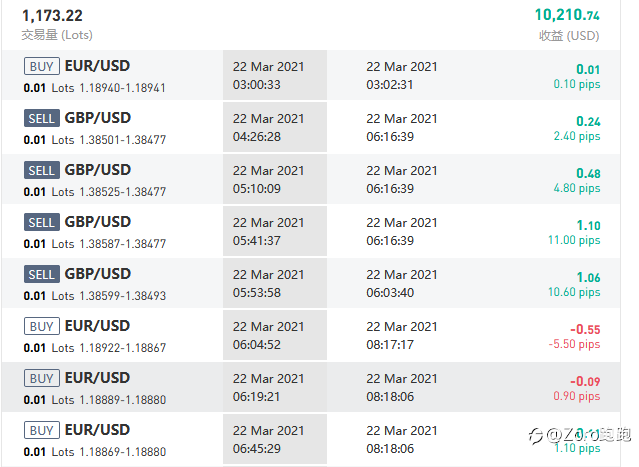Select the 11.00 pips result
Viewport: 639px width, 467px height.
pos(574,240)
